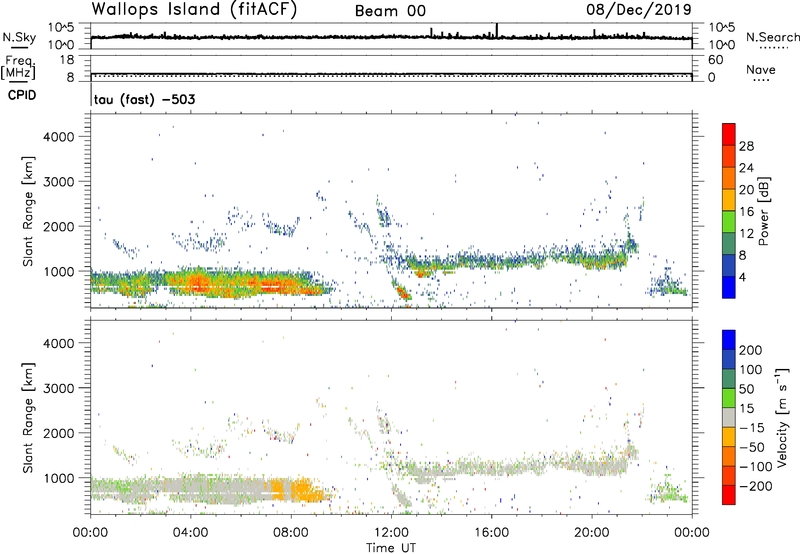Click the "04:00" time tick label
This screenshot has height=554, width=800.
coord(191,533)
